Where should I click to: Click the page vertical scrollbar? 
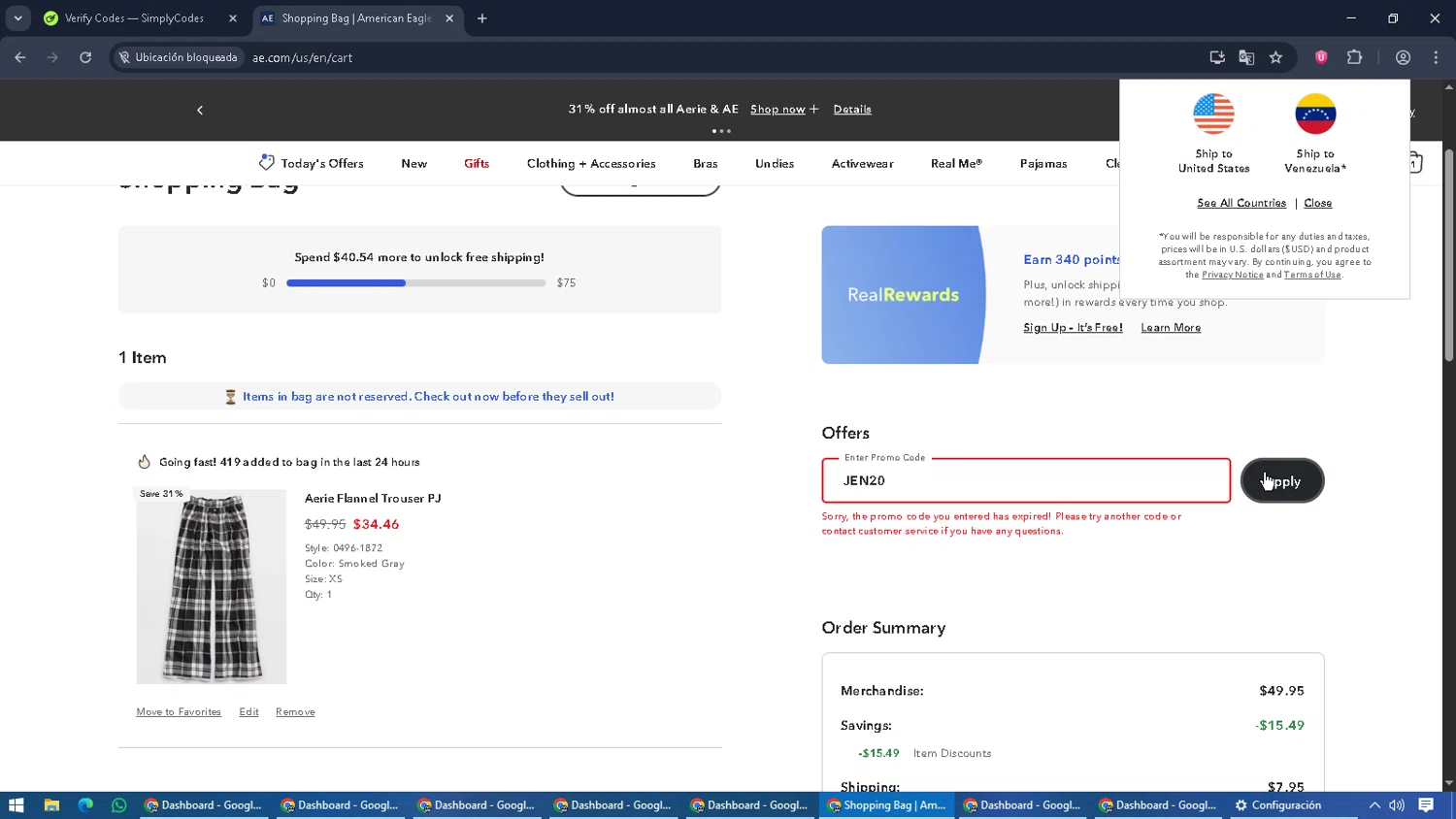click(1448, 255)
